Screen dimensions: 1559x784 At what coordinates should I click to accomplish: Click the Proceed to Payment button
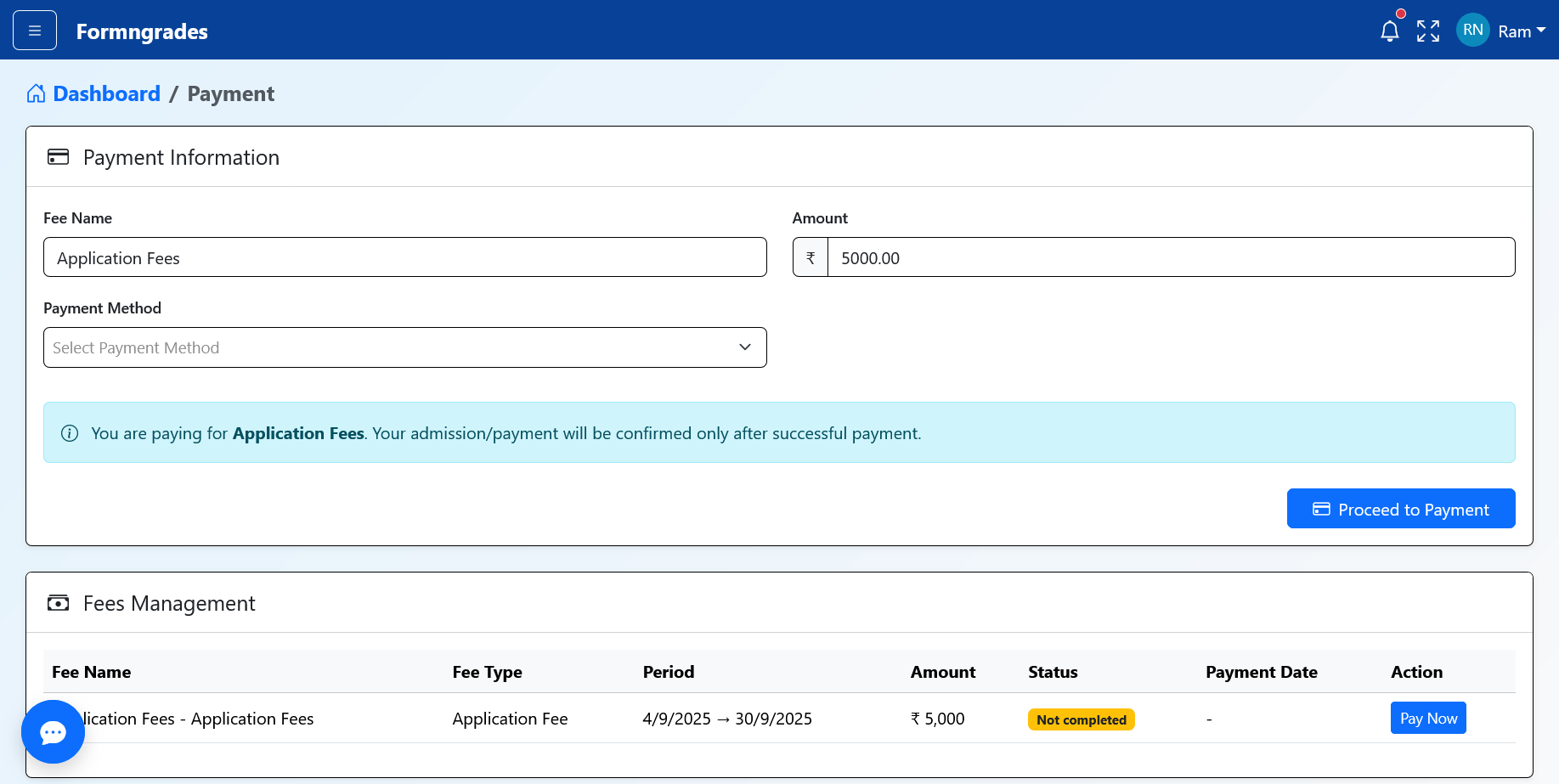[x=1400, y=508]
